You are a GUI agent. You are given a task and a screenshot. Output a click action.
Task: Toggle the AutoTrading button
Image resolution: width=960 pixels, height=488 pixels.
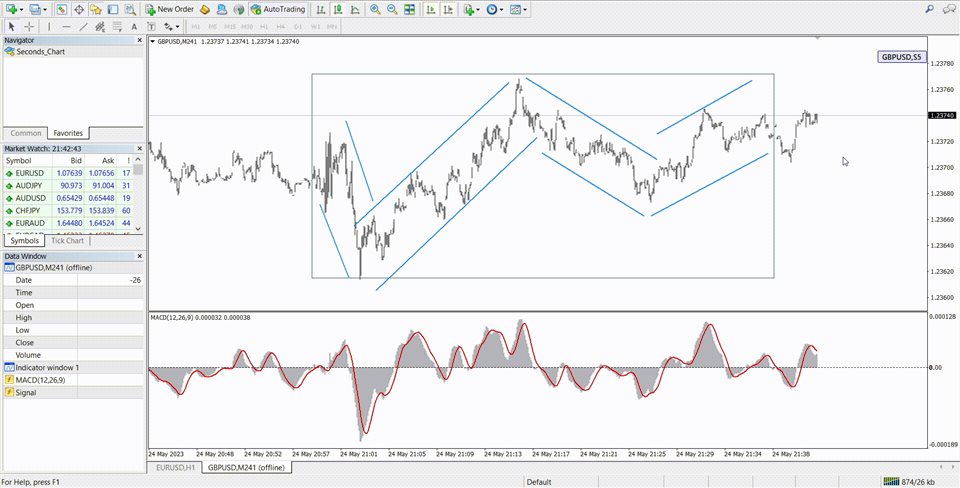tap(278, 9)
